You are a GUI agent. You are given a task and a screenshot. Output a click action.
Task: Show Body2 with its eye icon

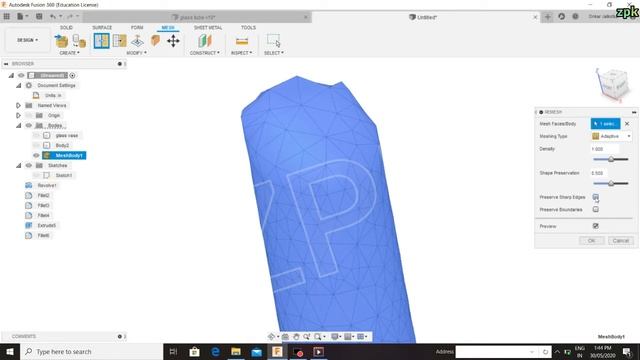pos(36,145)
